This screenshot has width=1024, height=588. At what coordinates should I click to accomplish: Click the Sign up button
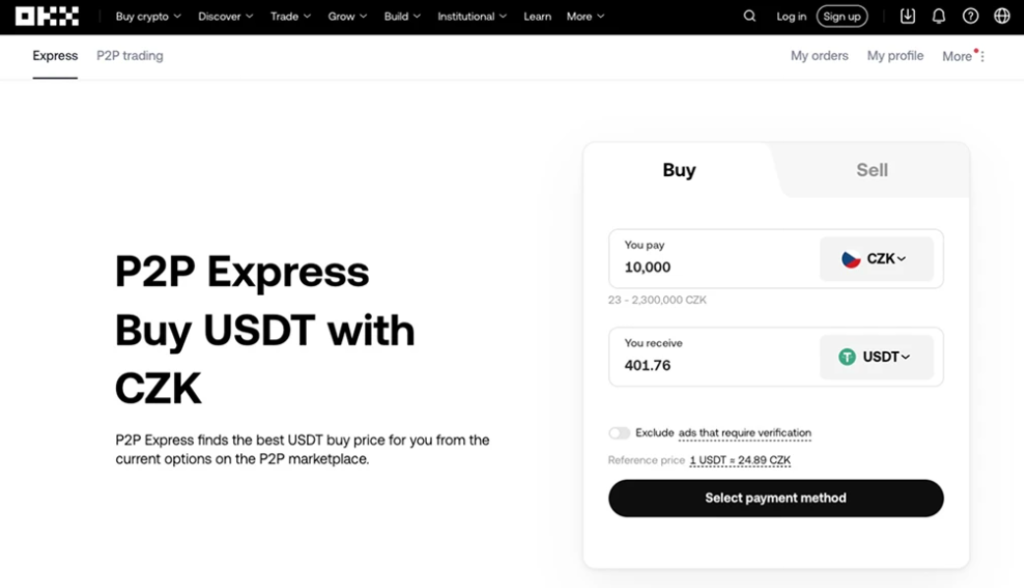pos(842,16)
